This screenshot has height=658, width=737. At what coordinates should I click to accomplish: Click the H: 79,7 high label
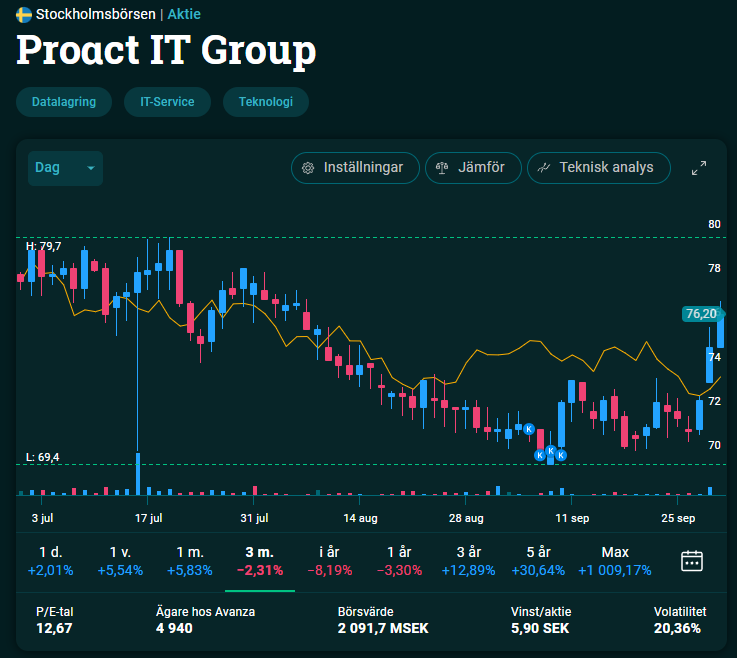[x=43, y=246]
